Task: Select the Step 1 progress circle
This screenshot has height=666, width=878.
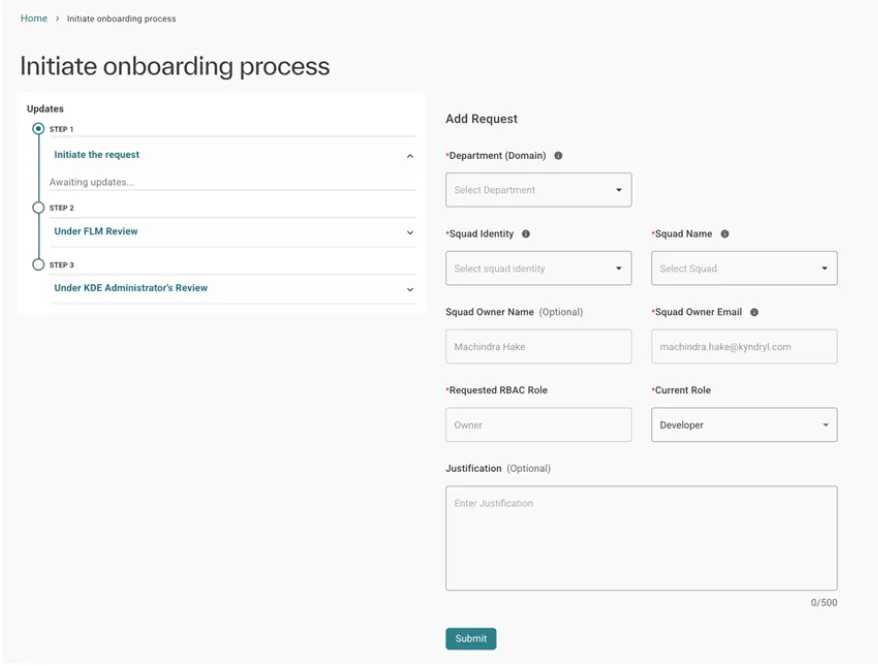Action: coord(38,129)
